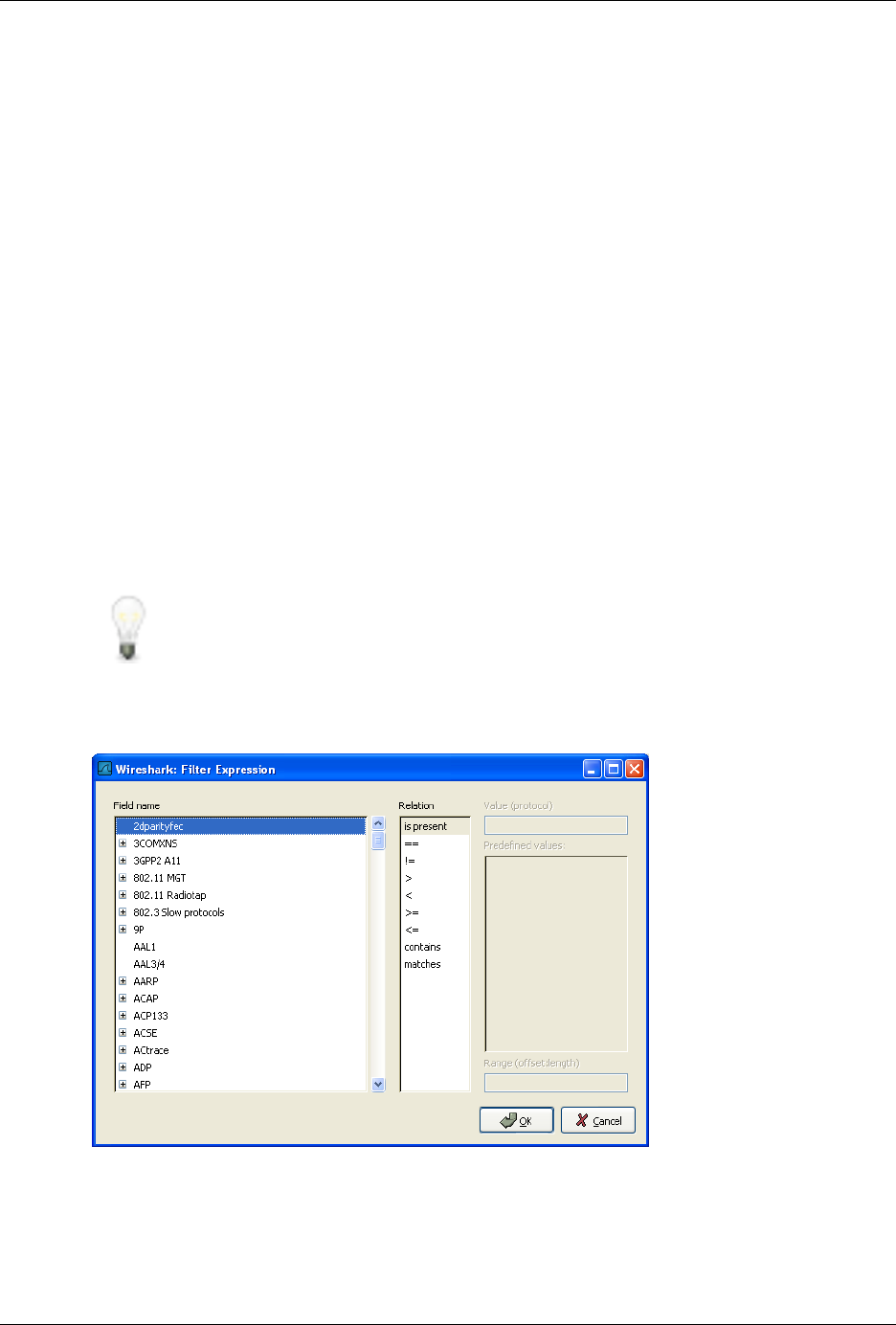
Task: Cancel the Filter Expression dialog
Action: pos(598,1120)
